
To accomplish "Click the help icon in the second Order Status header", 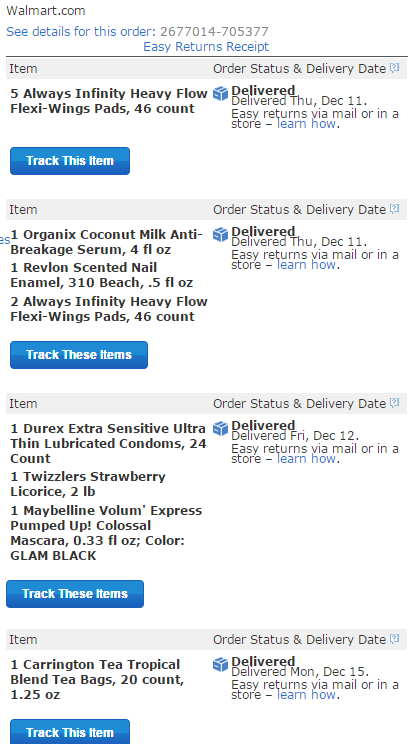I will (394, 209).
